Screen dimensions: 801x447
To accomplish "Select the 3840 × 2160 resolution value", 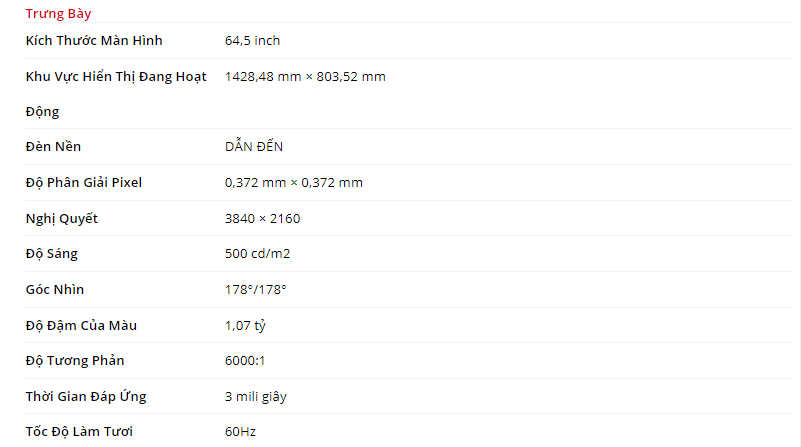I will point(263,219).
